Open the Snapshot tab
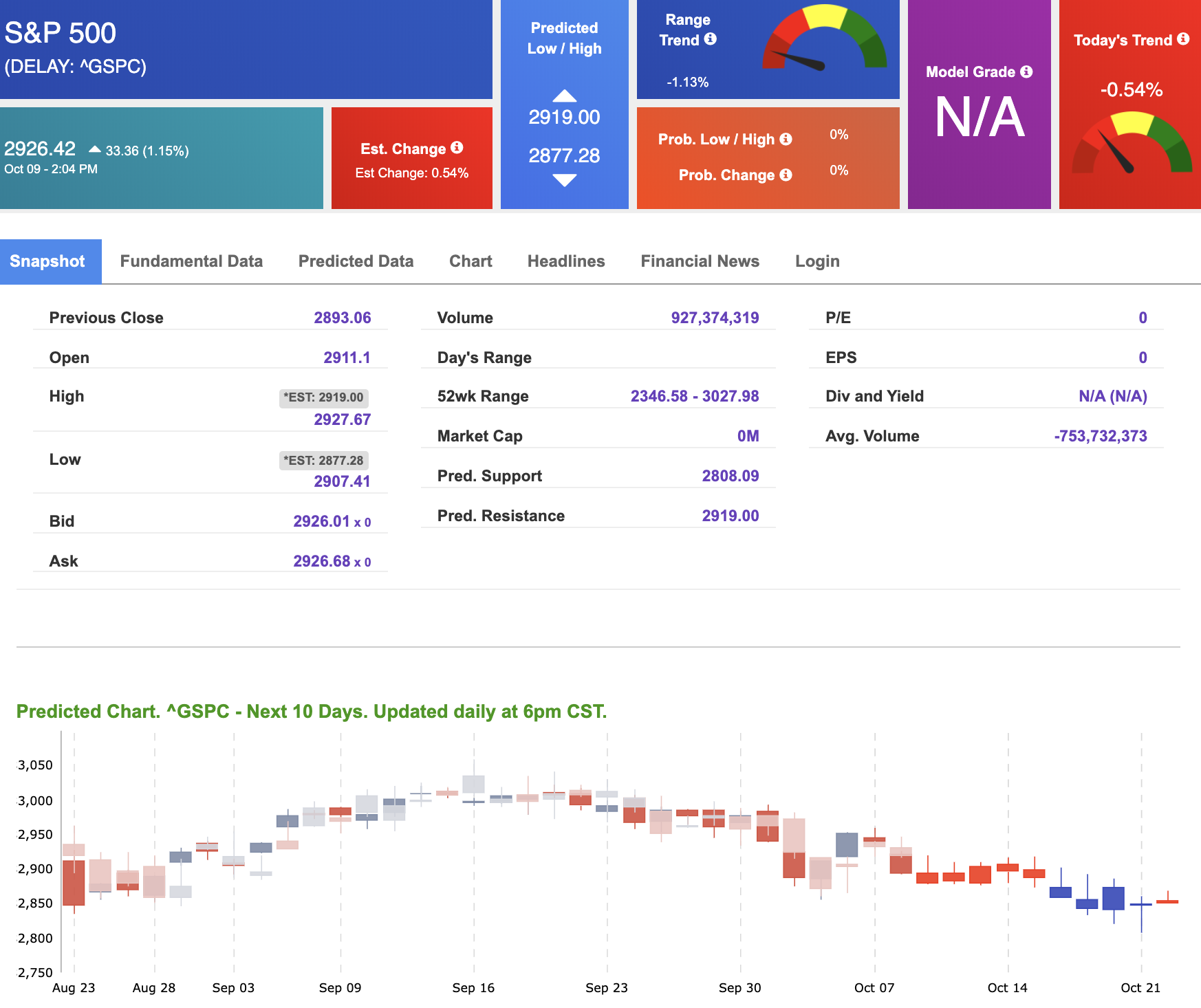Viewport: 1201px width, 1008px height. pyautogui.click(x=51, y=261)
